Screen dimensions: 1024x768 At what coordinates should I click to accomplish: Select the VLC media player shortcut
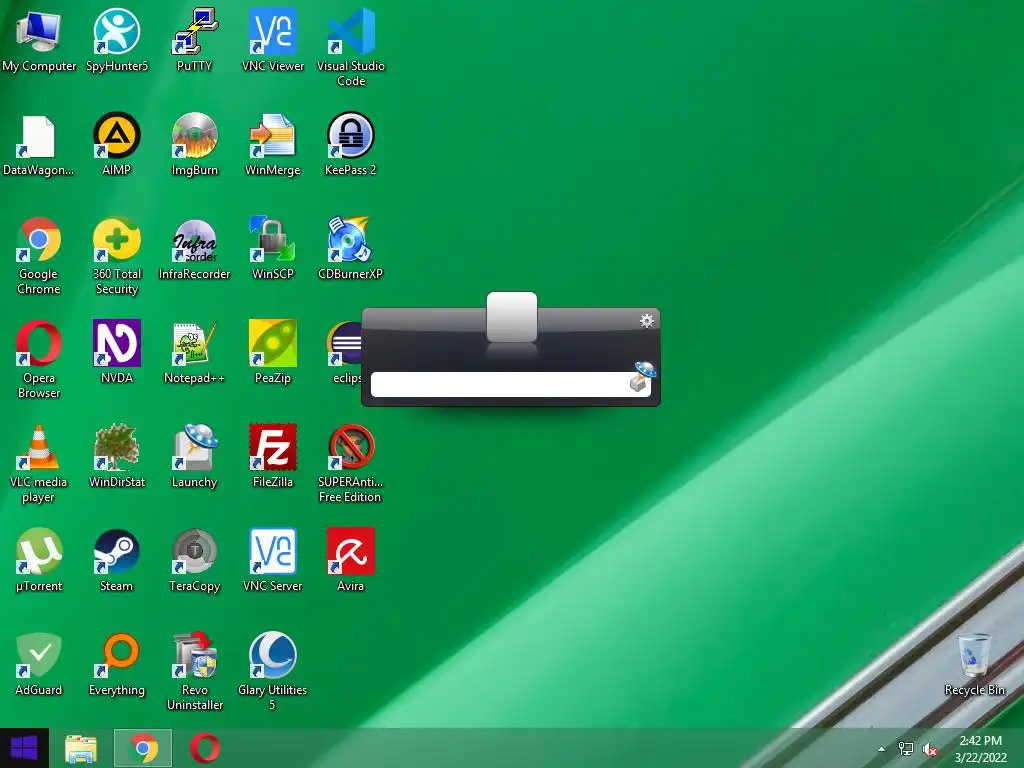click(x=39, y=463)
